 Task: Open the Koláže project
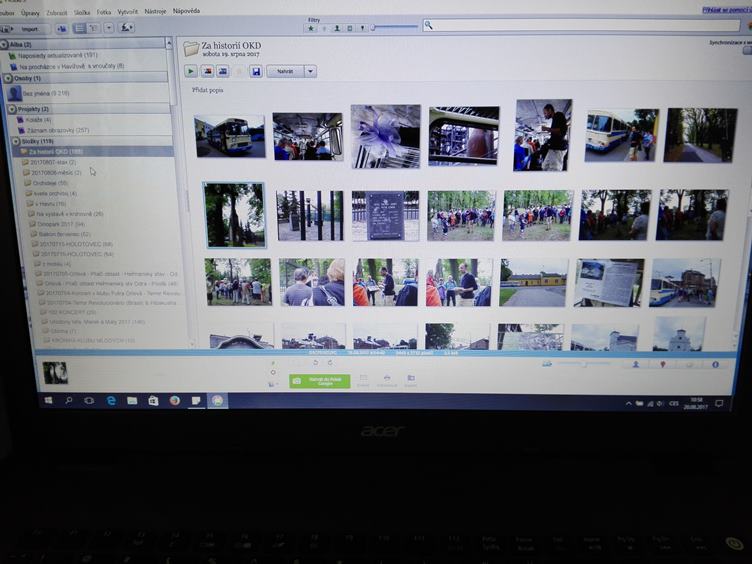click(x=34, y=120)
